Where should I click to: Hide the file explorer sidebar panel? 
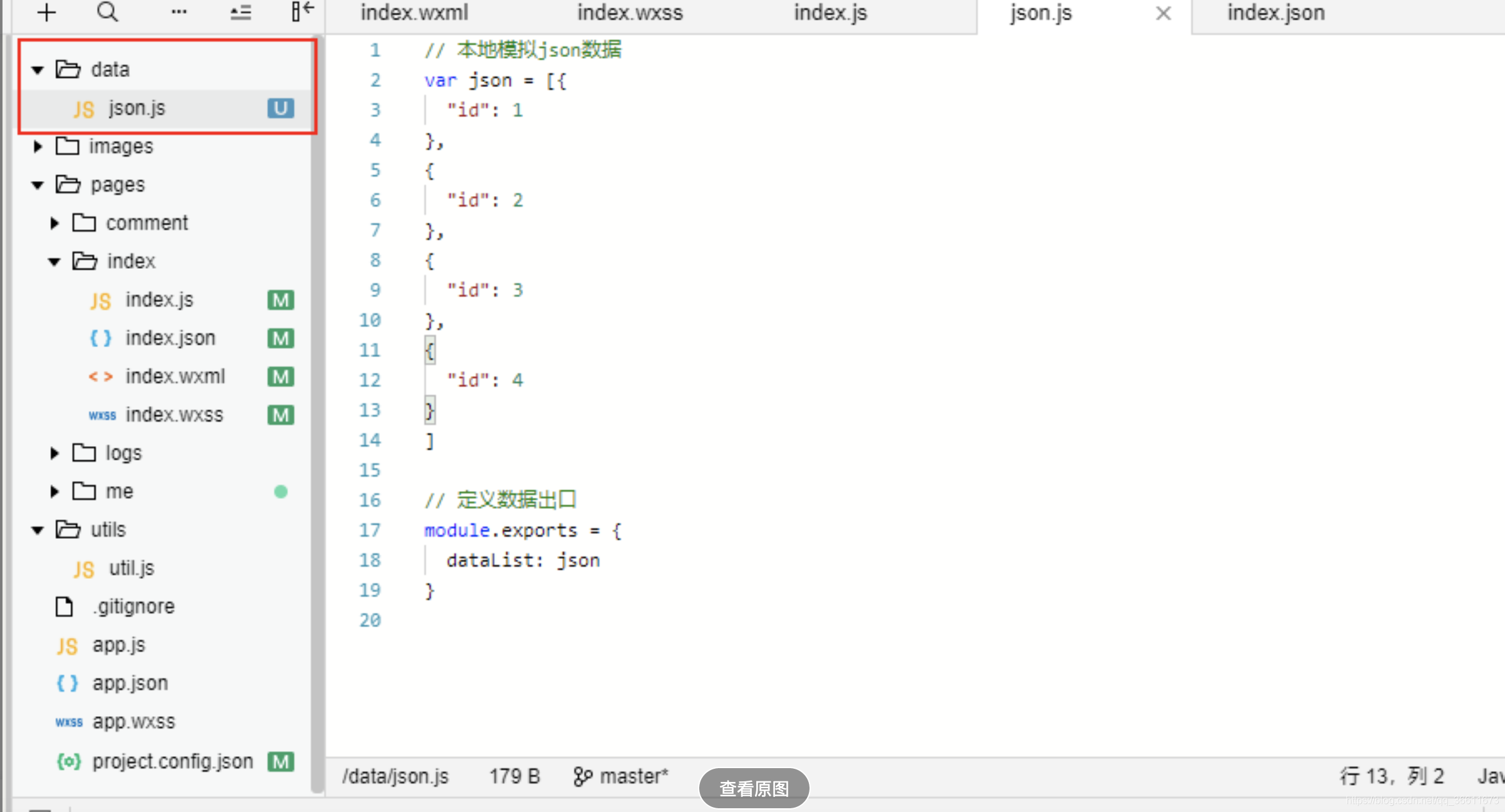coord(302,11)
